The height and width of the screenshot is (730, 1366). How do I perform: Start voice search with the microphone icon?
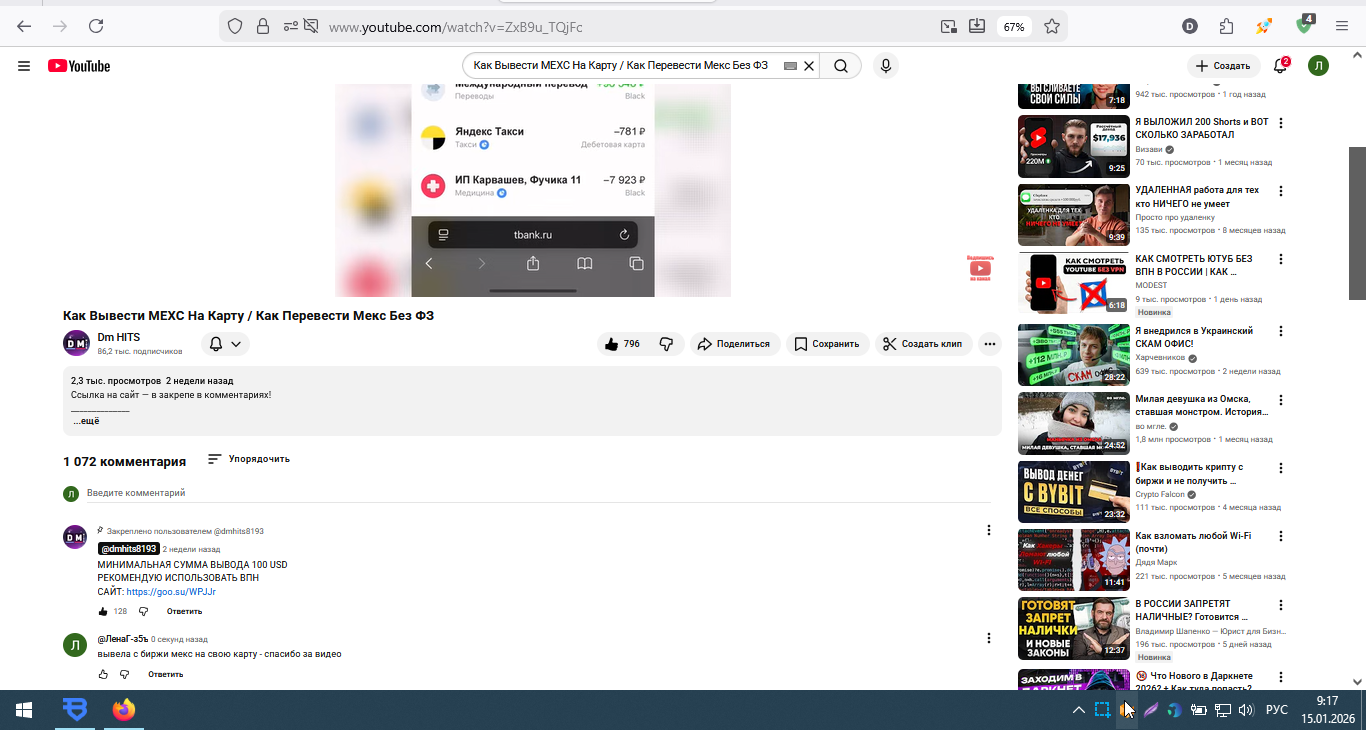coord(885,66)
